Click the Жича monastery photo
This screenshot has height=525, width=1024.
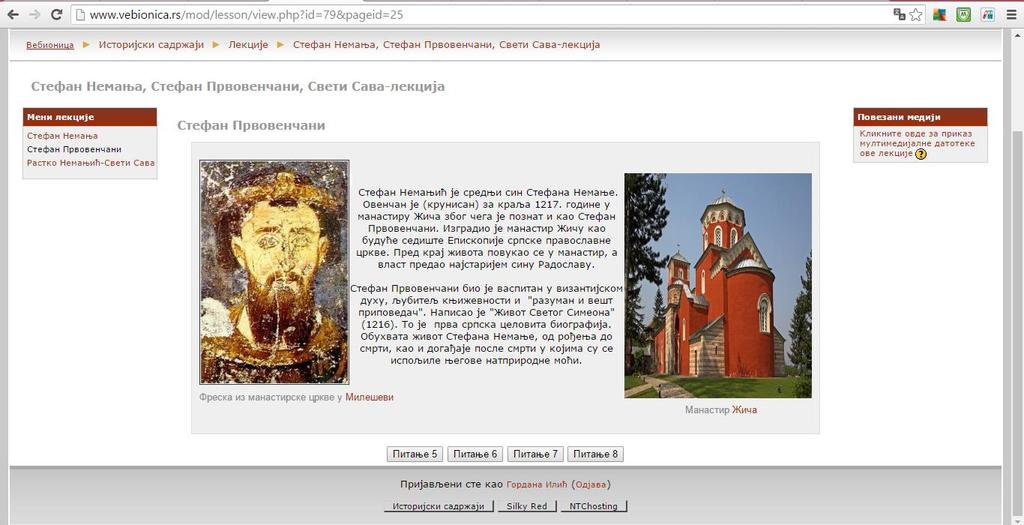pos(718,285)
